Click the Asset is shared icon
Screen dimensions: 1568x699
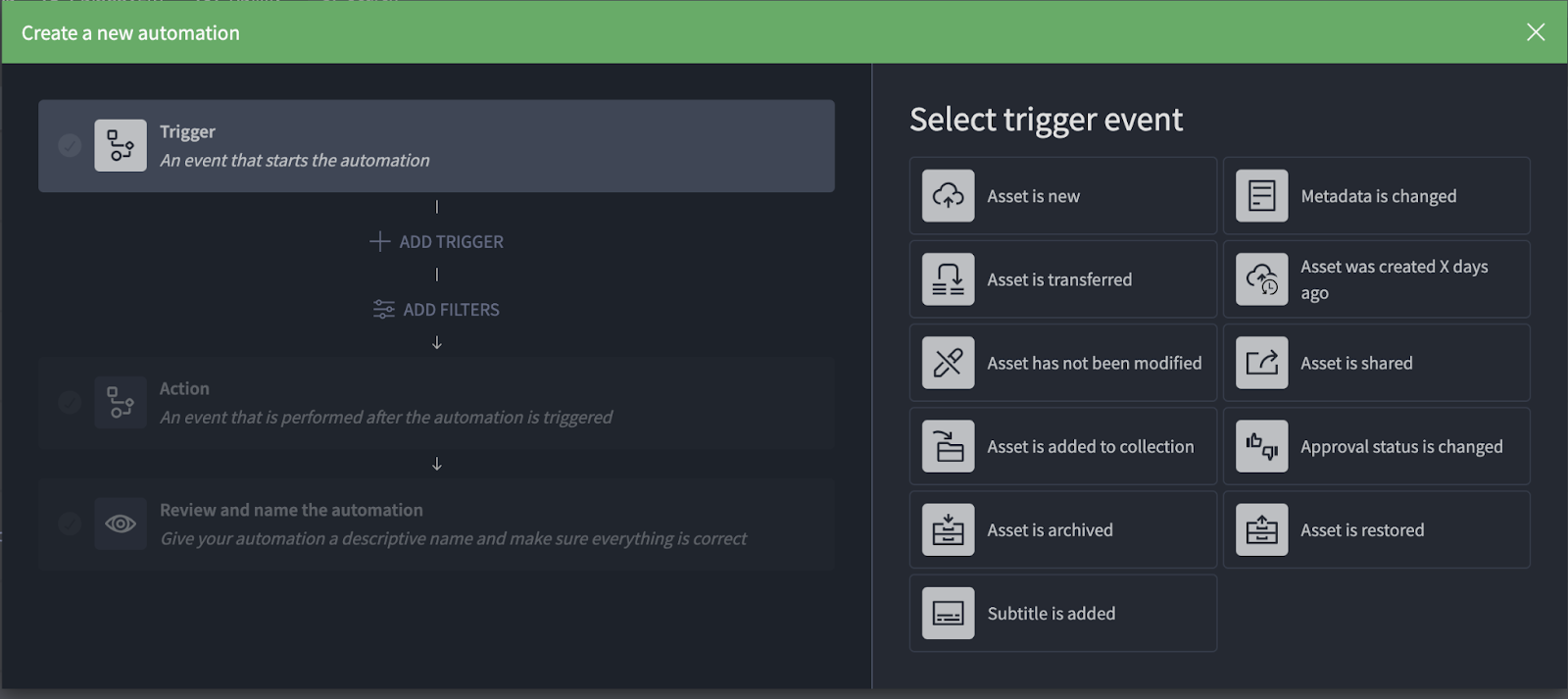pyautogui.click(x=1261, y=363)
